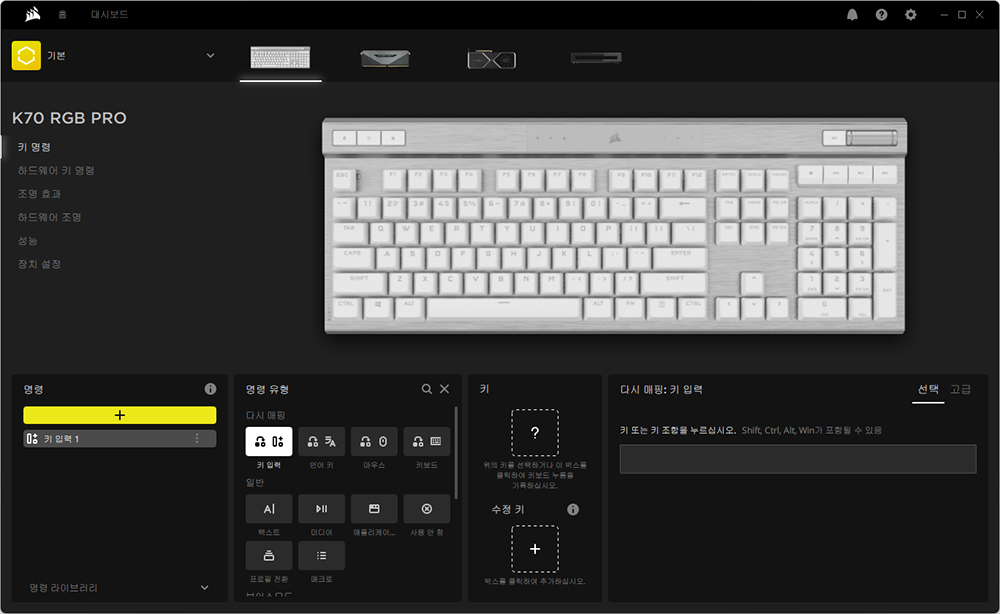Expand the 명령 라이브러리 section
This screenshot has height=614, width=1000.
pyautogui.click(x=119, y=587)
